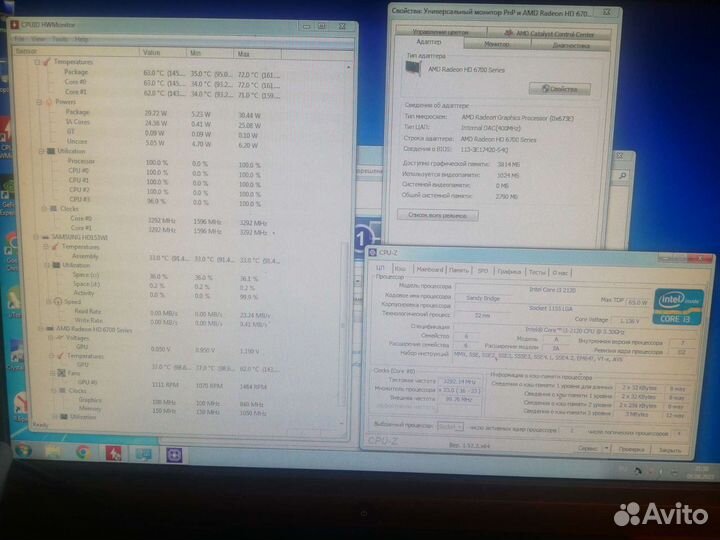Select the Package temperature row showing 63.0 °C
Screen dimensions: 720x540
[x=179, y=73]
